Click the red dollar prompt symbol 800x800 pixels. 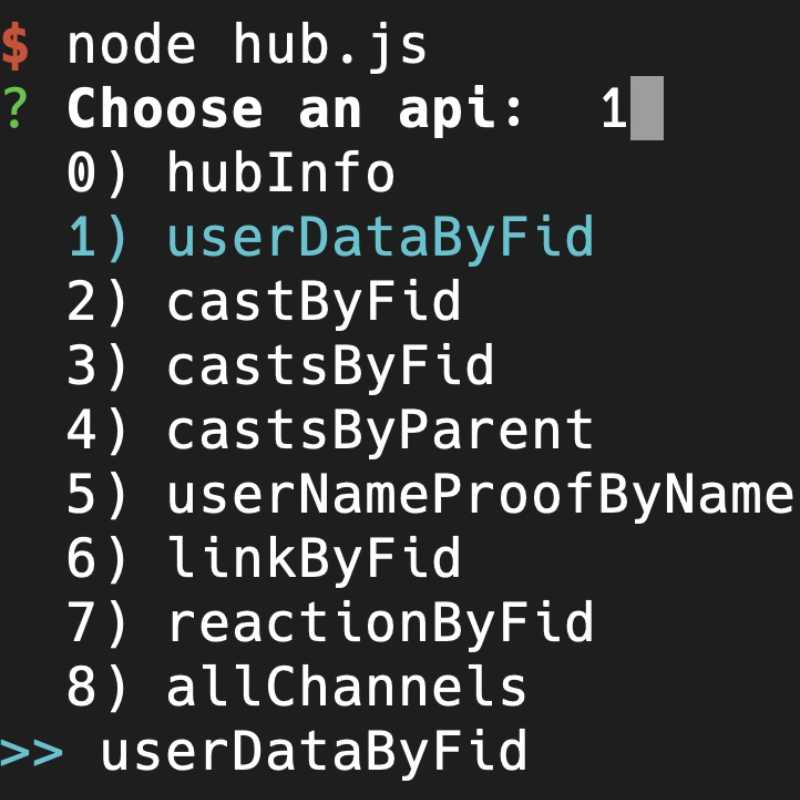coord(15,47)
